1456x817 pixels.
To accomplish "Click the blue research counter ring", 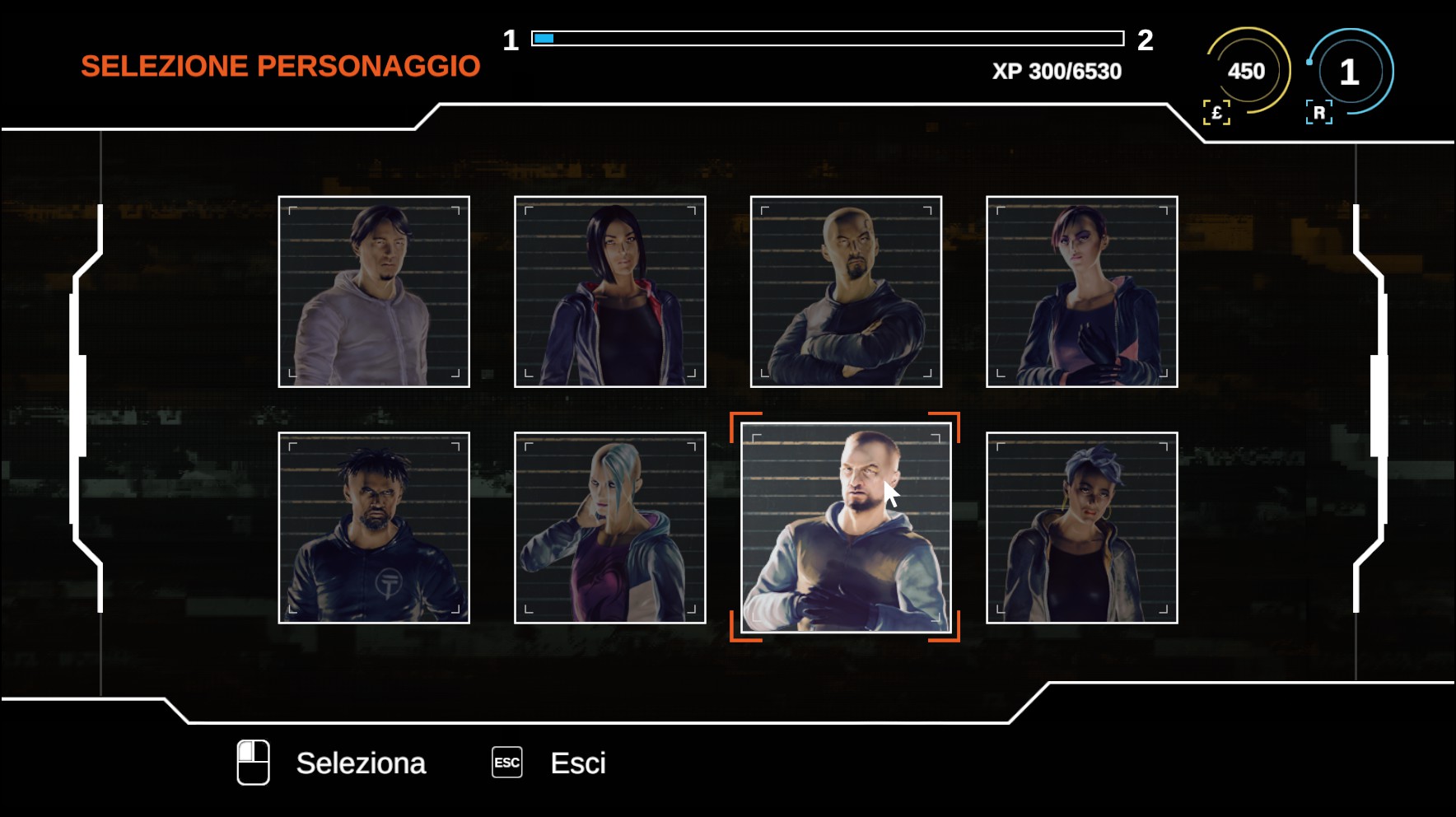I will (1351, 71).
